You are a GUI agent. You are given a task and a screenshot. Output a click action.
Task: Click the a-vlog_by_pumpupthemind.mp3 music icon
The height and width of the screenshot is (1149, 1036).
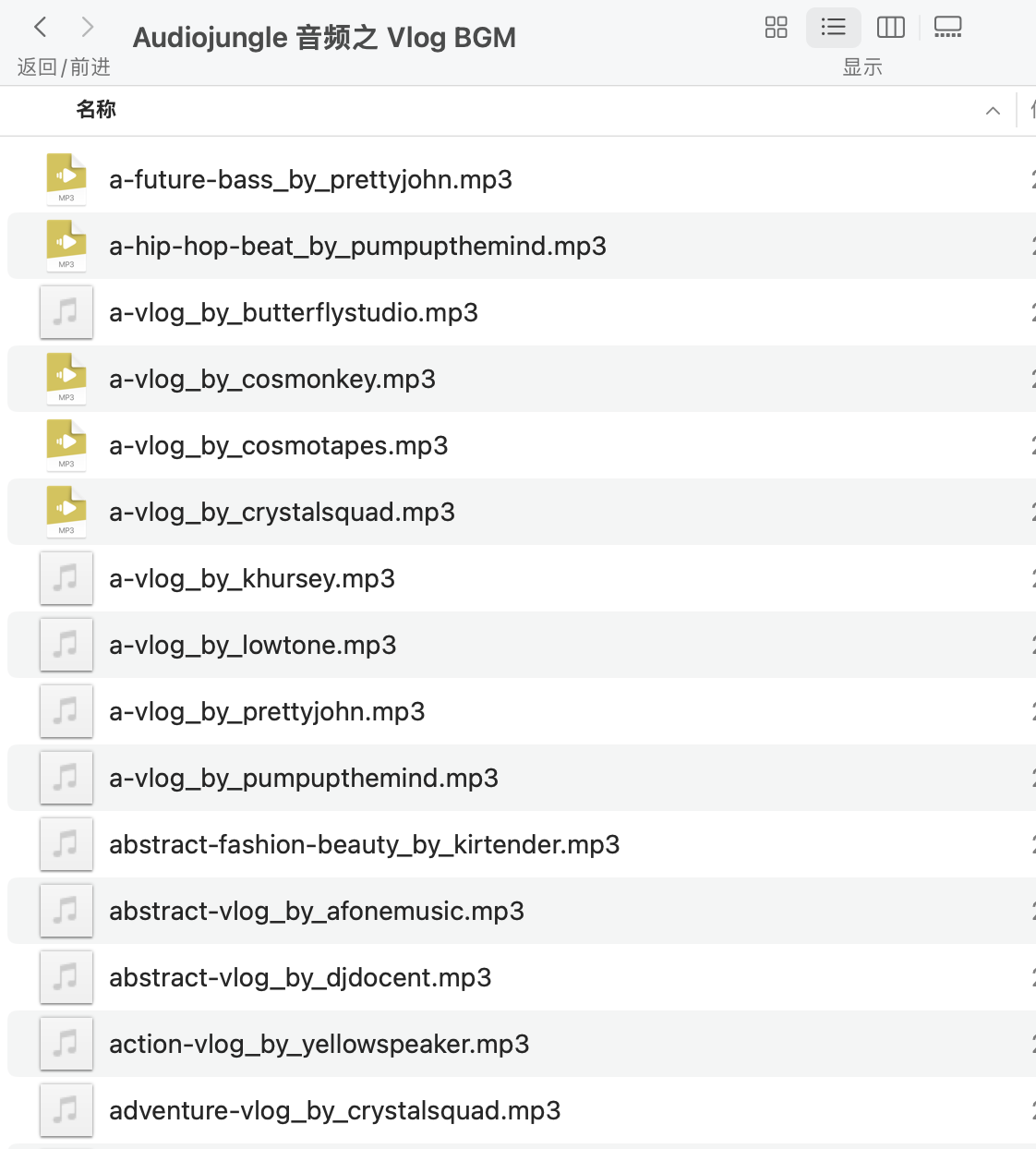[66, 778]
